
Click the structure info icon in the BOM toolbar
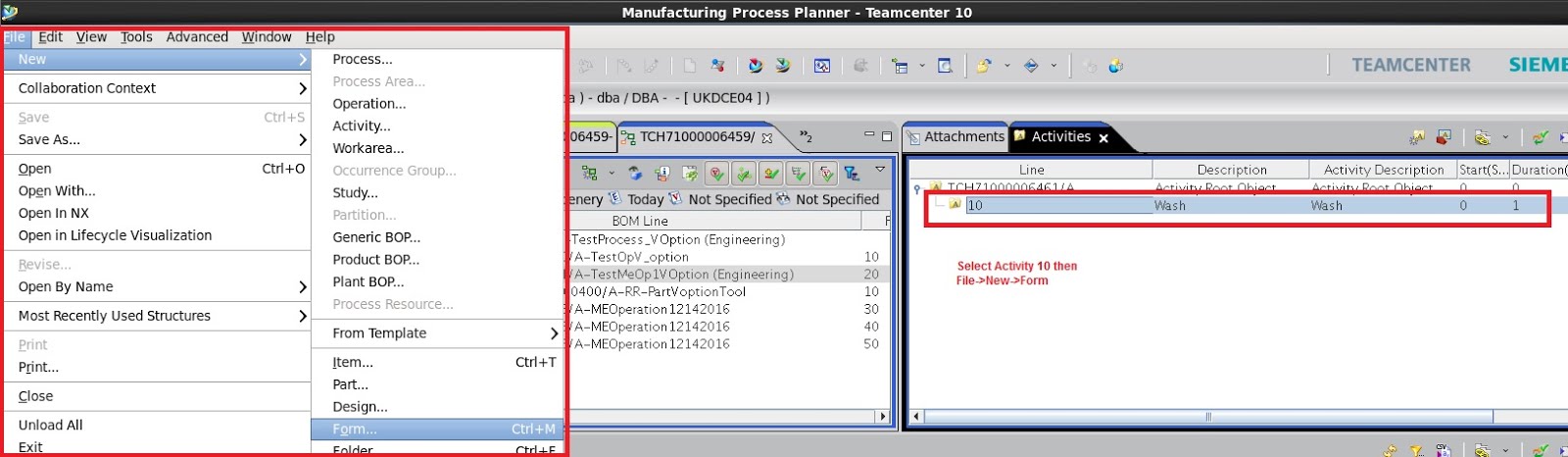click(x=662, y=174)
